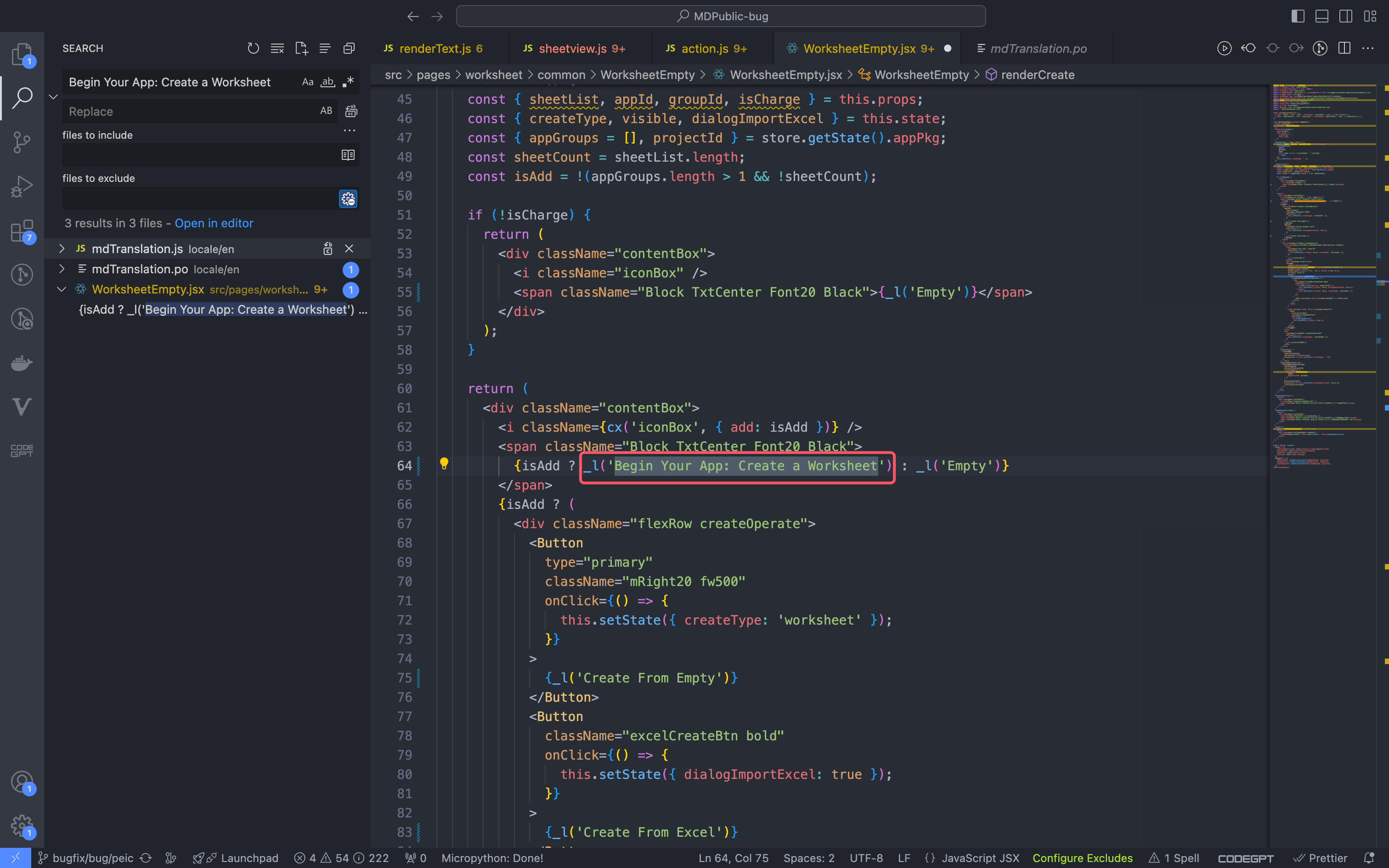Expand mdTranslation.po search results

62,269
